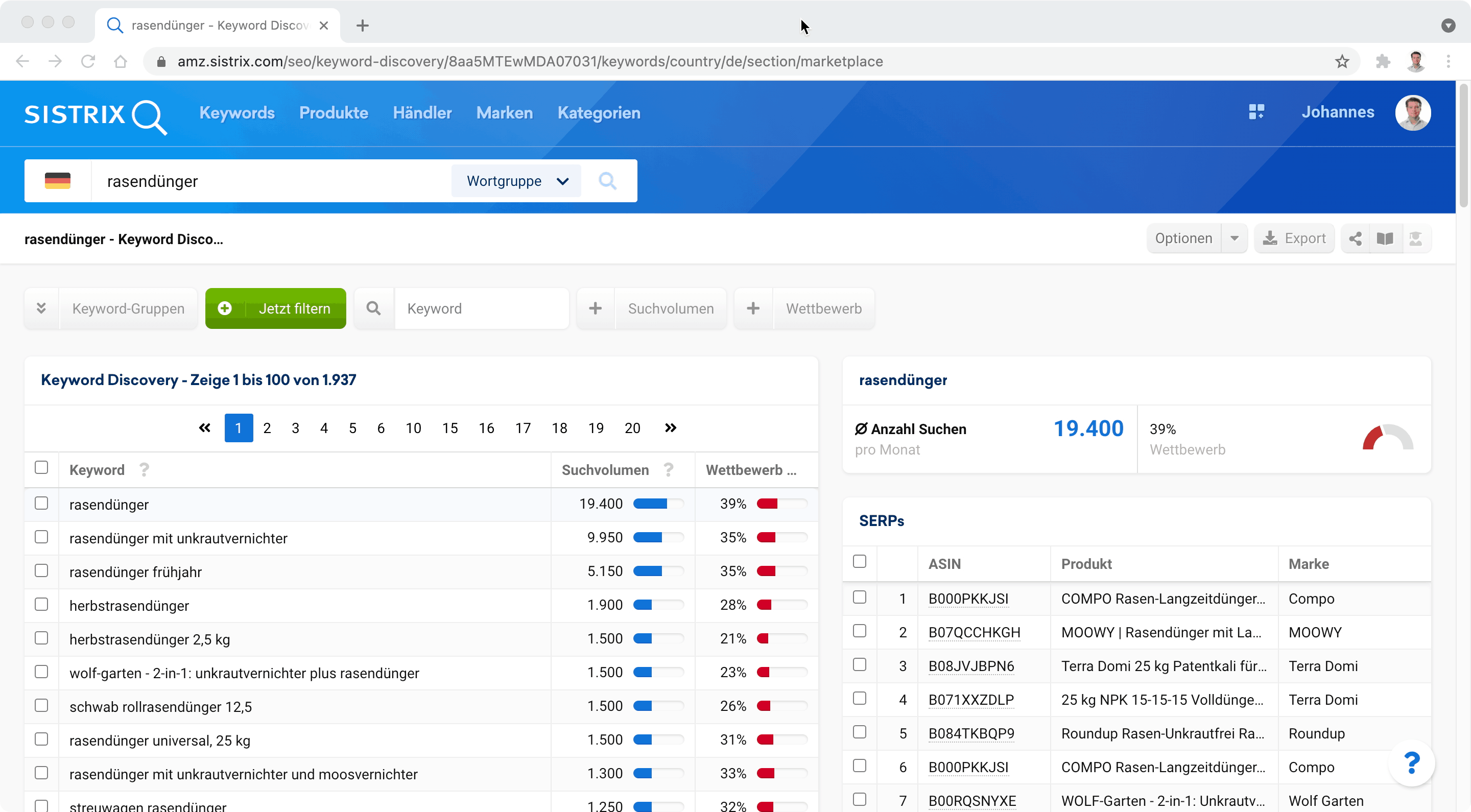The width and height of the screenshot is (1471, 812).
Task: Open the apps grid icon near Johannes
Action: pyautogui.click(x=1256, y=112)
